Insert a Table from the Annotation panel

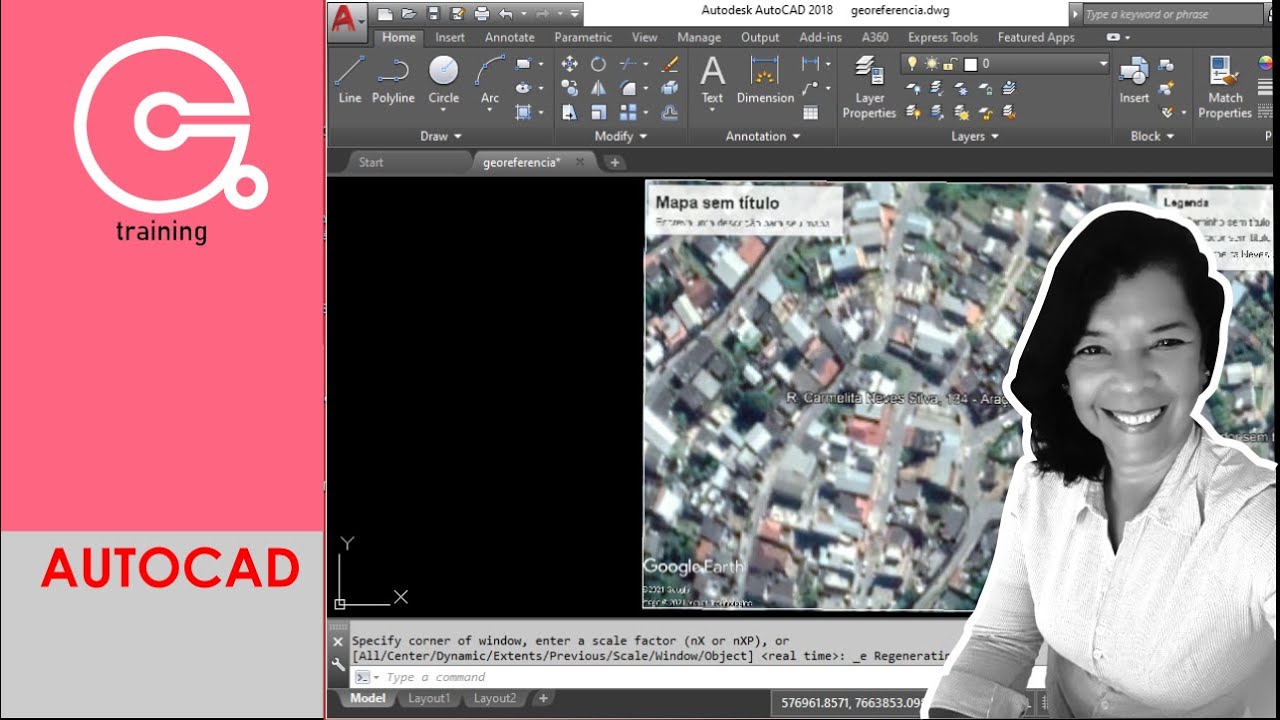click(811, 112)
